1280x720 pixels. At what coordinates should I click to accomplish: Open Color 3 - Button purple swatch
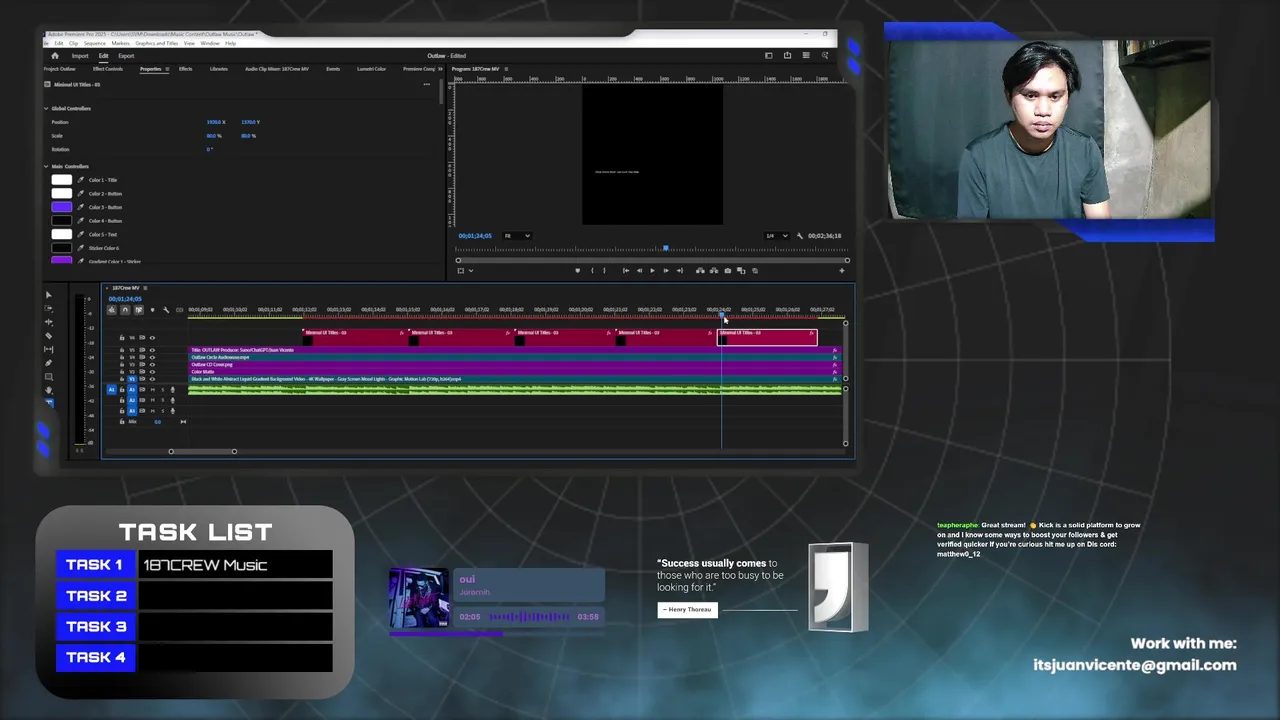click(x=61, y=207)
